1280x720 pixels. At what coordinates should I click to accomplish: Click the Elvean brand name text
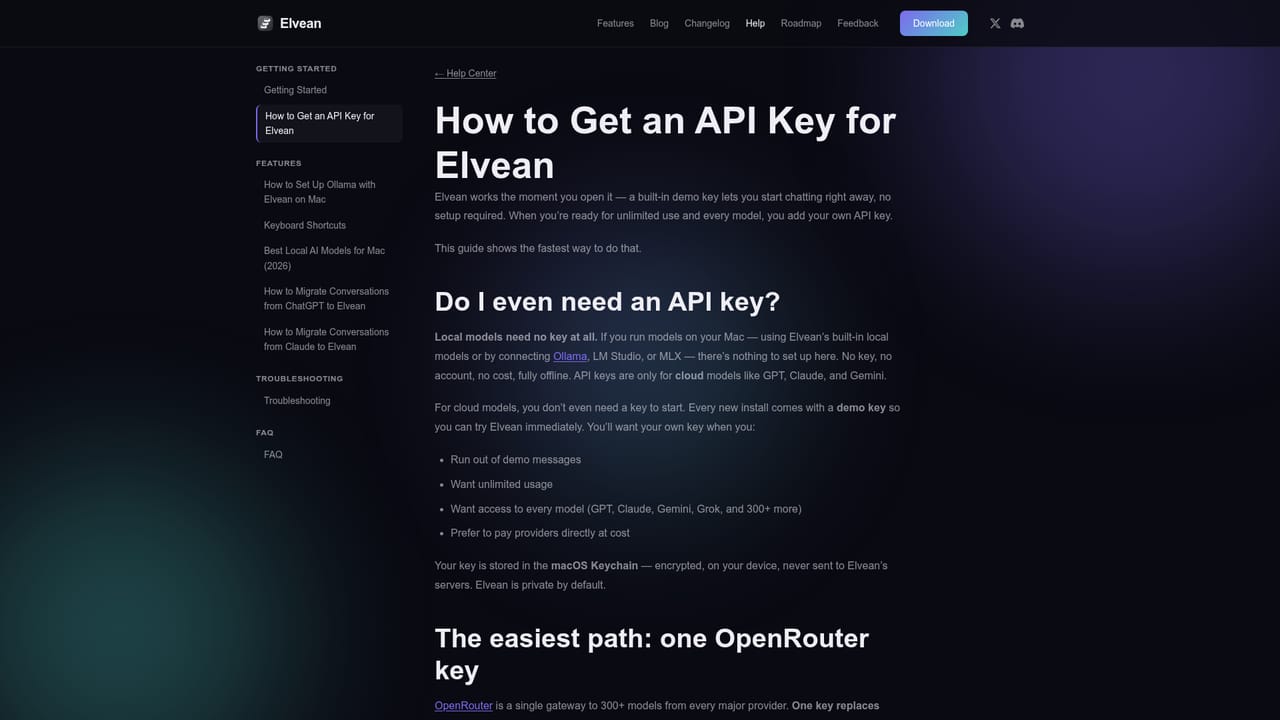tap(301, 23)
